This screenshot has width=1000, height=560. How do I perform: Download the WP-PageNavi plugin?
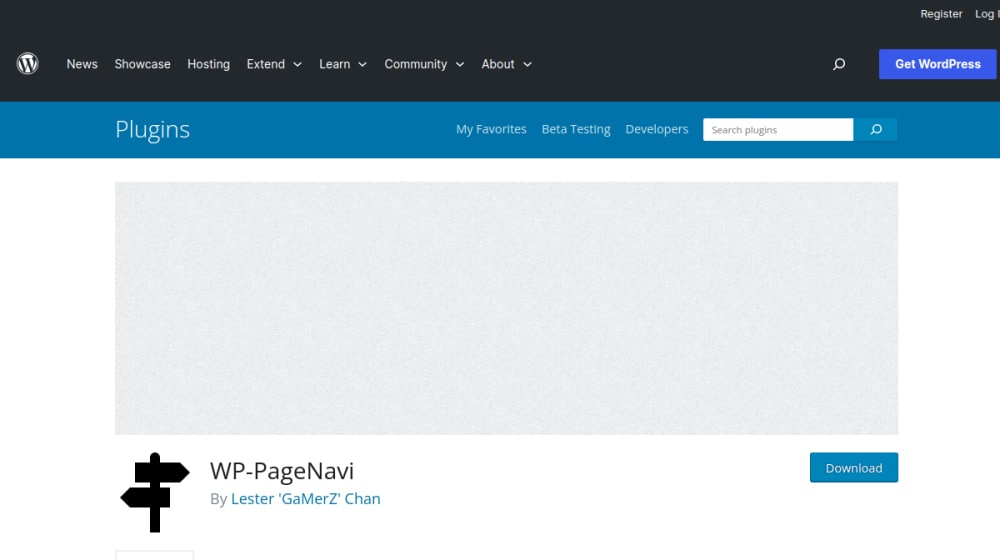point(854,468)
